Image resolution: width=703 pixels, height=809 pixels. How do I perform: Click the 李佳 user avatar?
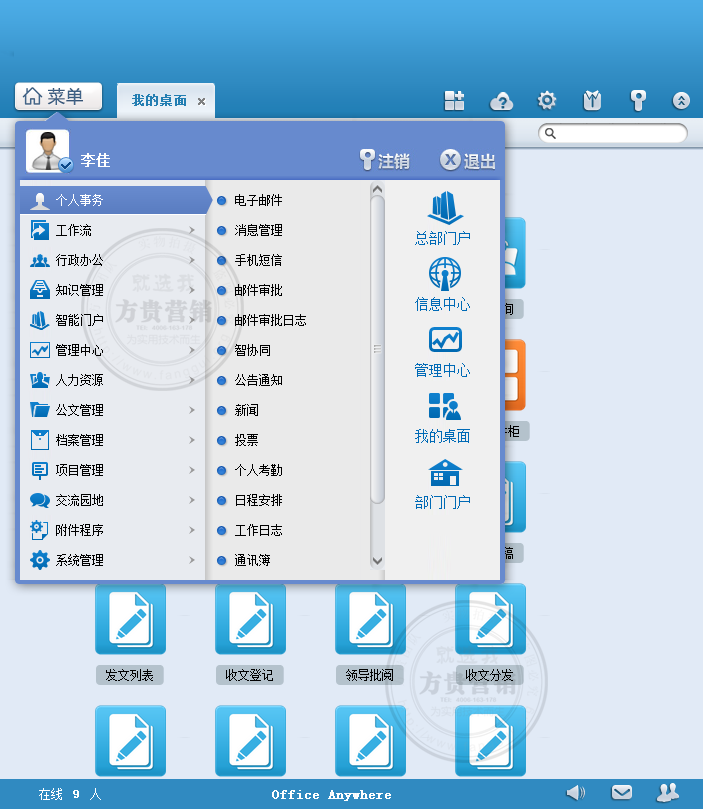click(x=48, y=151)
